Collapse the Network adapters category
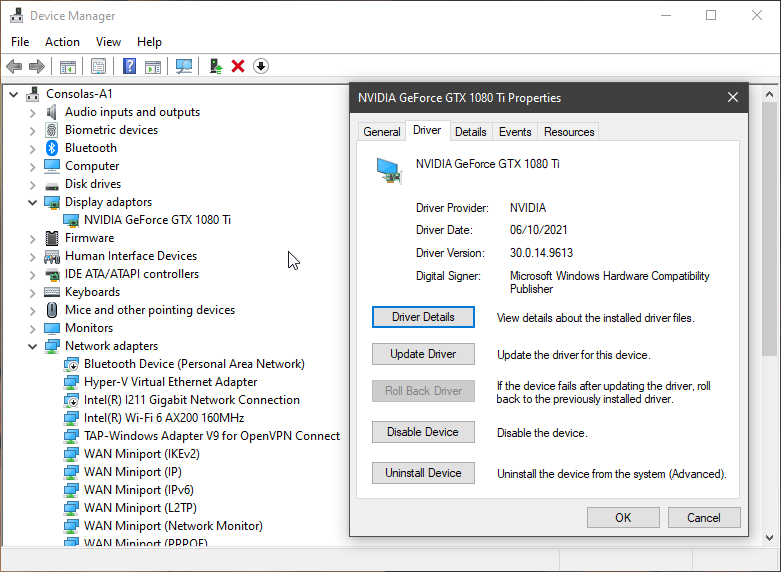781x572 pixels. (x=32, y=346)
